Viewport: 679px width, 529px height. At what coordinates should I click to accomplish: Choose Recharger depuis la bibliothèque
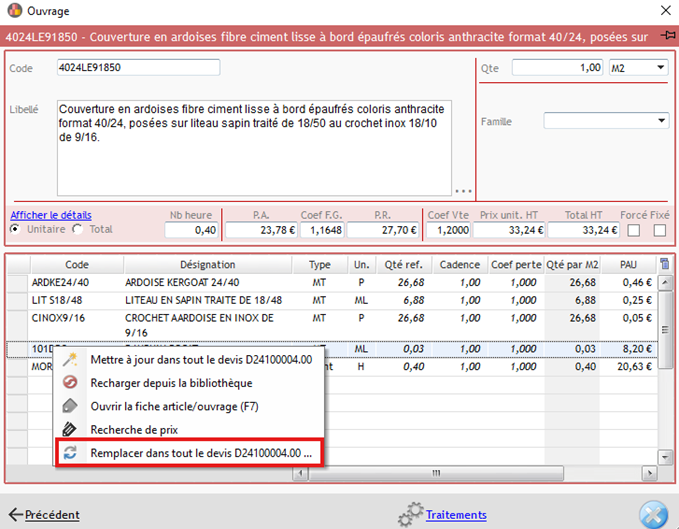(171, 383)
